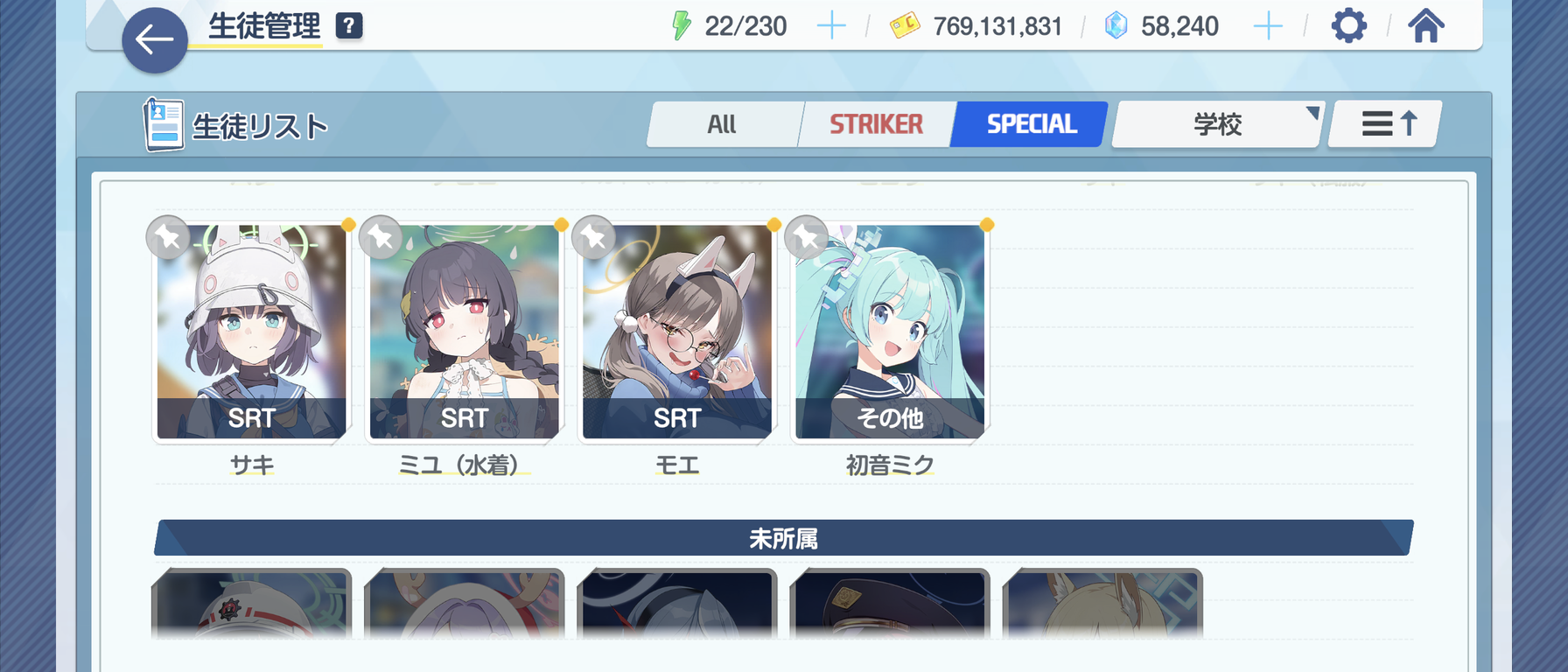Switch to the STRIKER tab
Viewport: 1568px width, 672px height.
[x=876, y=124]
